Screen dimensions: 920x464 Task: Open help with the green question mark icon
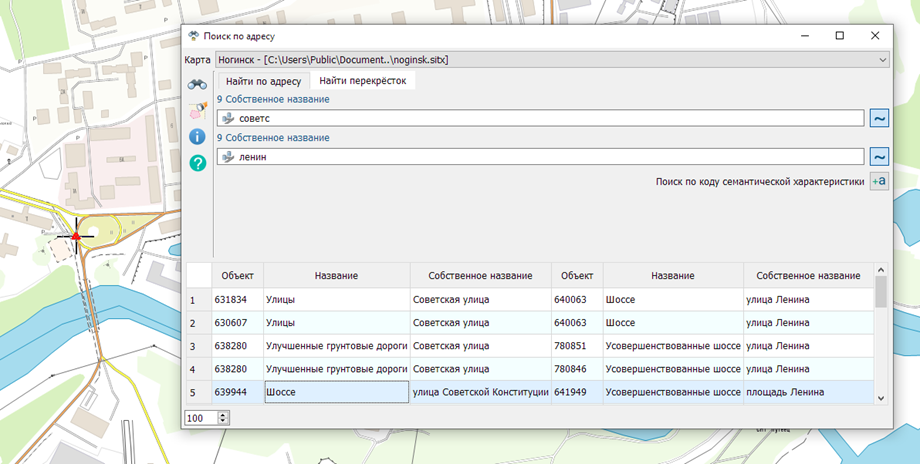(197, 162)
